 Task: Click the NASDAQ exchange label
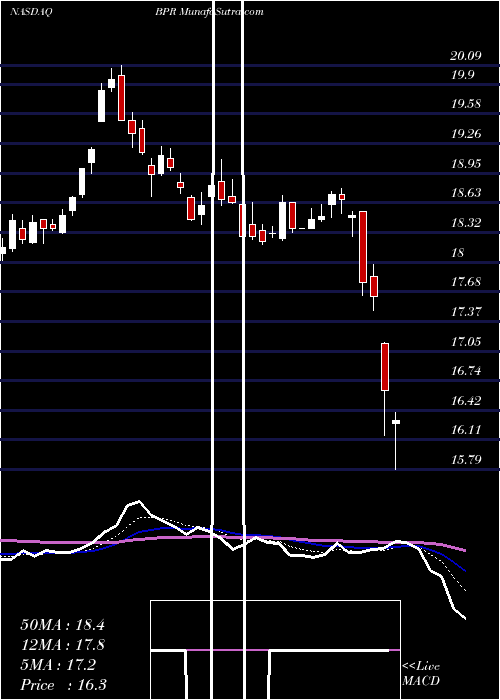[31, 12]
